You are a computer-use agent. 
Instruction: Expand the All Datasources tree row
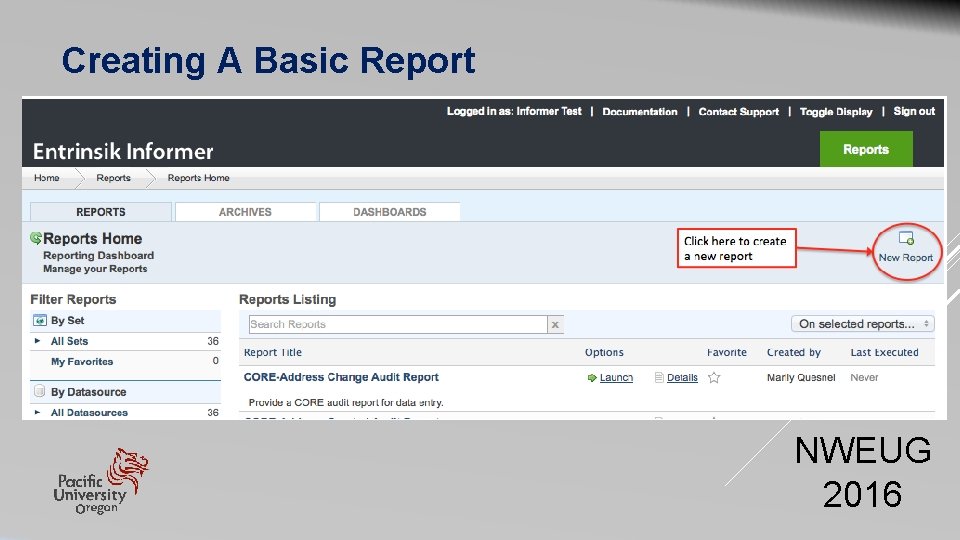coord(38,412)
